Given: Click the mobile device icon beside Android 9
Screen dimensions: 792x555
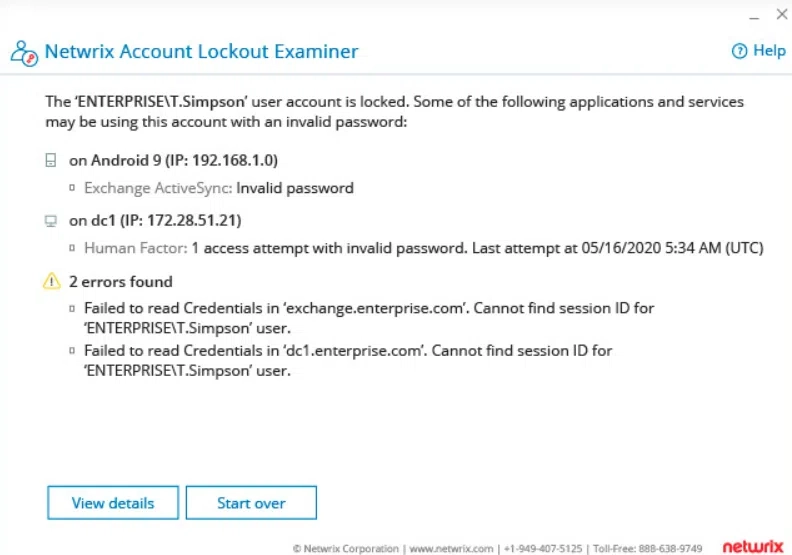Looking at the screenshot, I should (51, 161).
